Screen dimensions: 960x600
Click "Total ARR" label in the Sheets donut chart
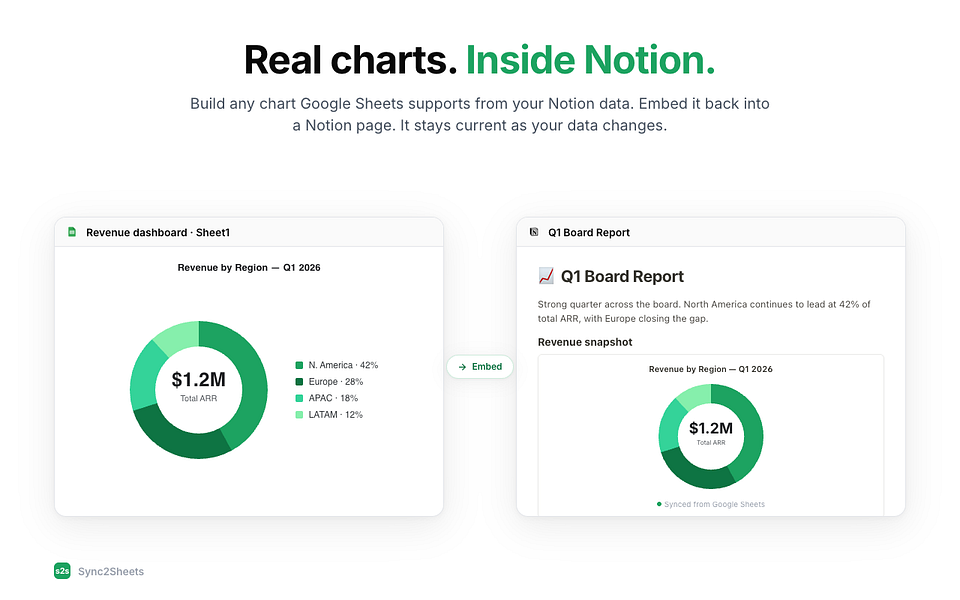(x=198, y=399)
